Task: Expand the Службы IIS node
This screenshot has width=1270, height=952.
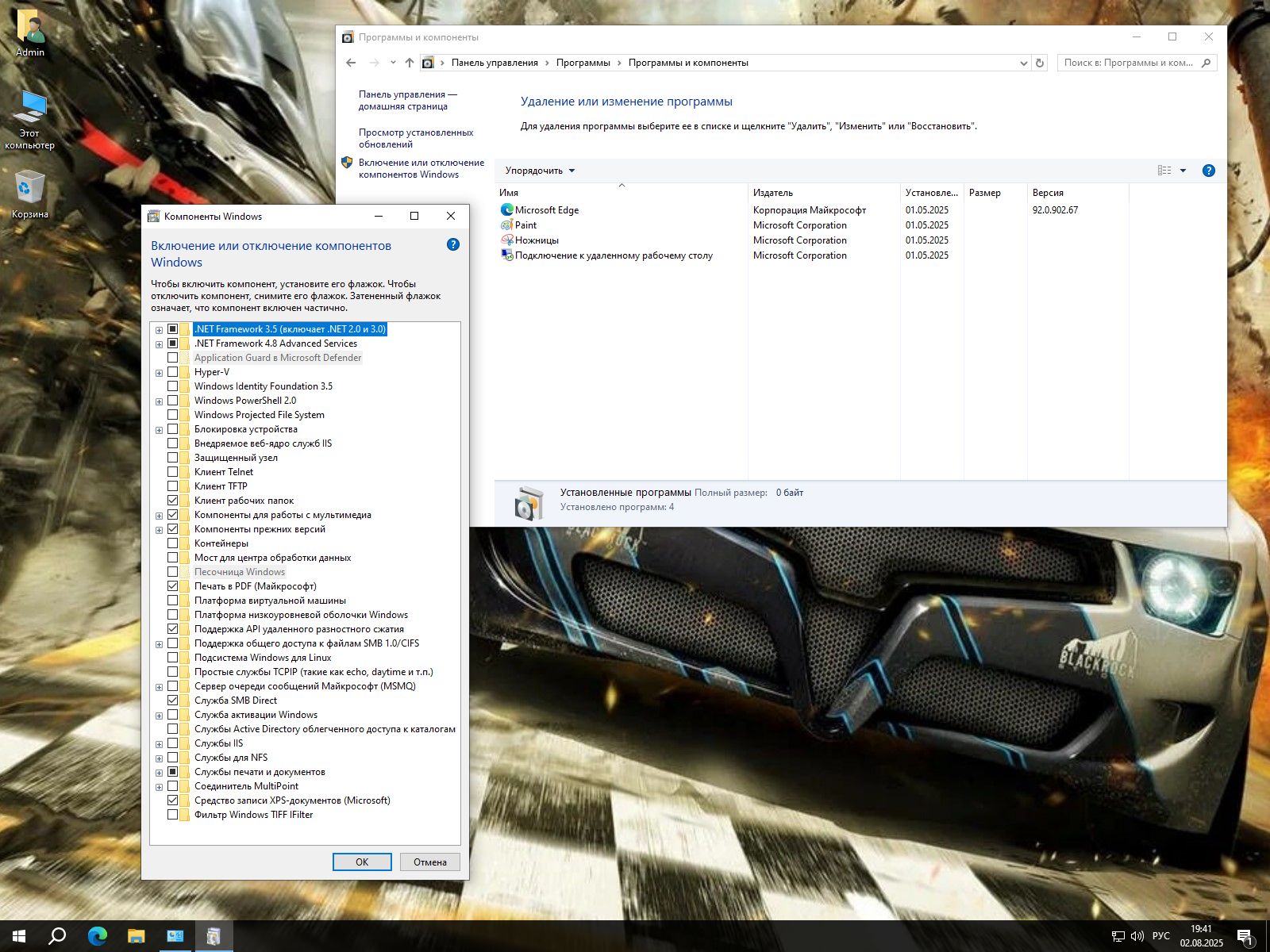Action: pos(159,744)
